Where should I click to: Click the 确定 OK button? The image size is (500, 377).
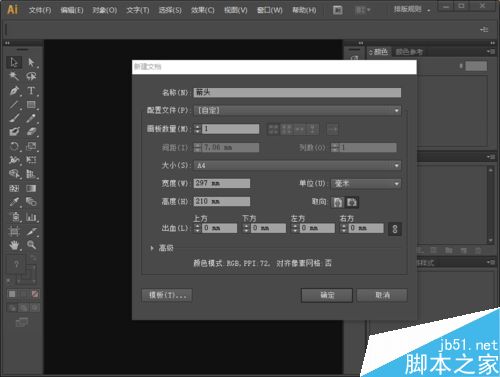click(327, 295)
